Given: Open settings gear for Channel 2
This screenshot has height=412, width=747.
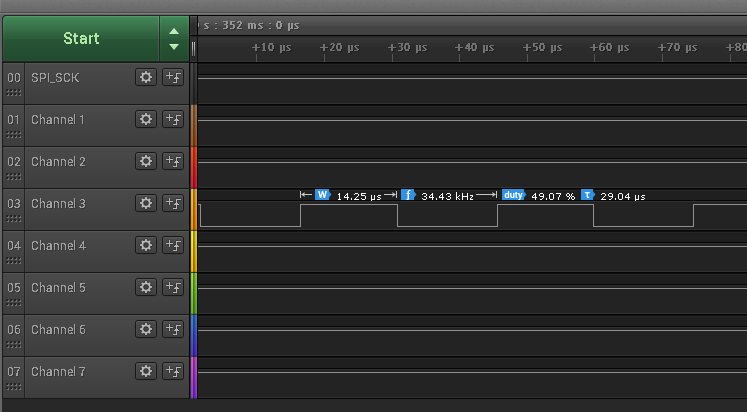Looking at the screenshot, I should (x=146, y=161).
